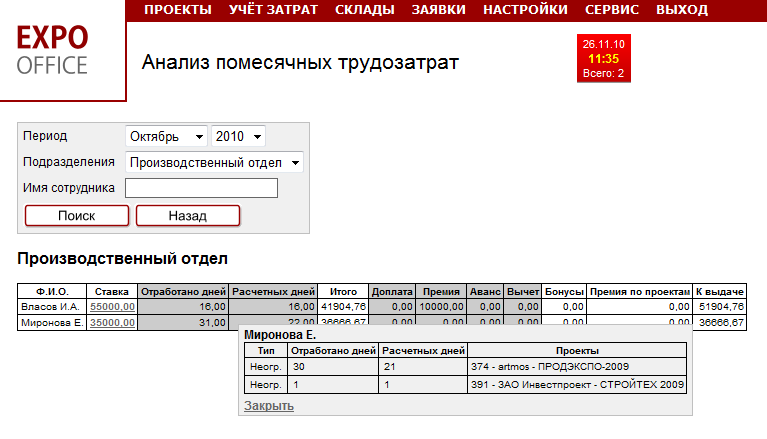Click the EXPO OFFICE logo
Screen dimensions: 767x439
click(54, 50)
